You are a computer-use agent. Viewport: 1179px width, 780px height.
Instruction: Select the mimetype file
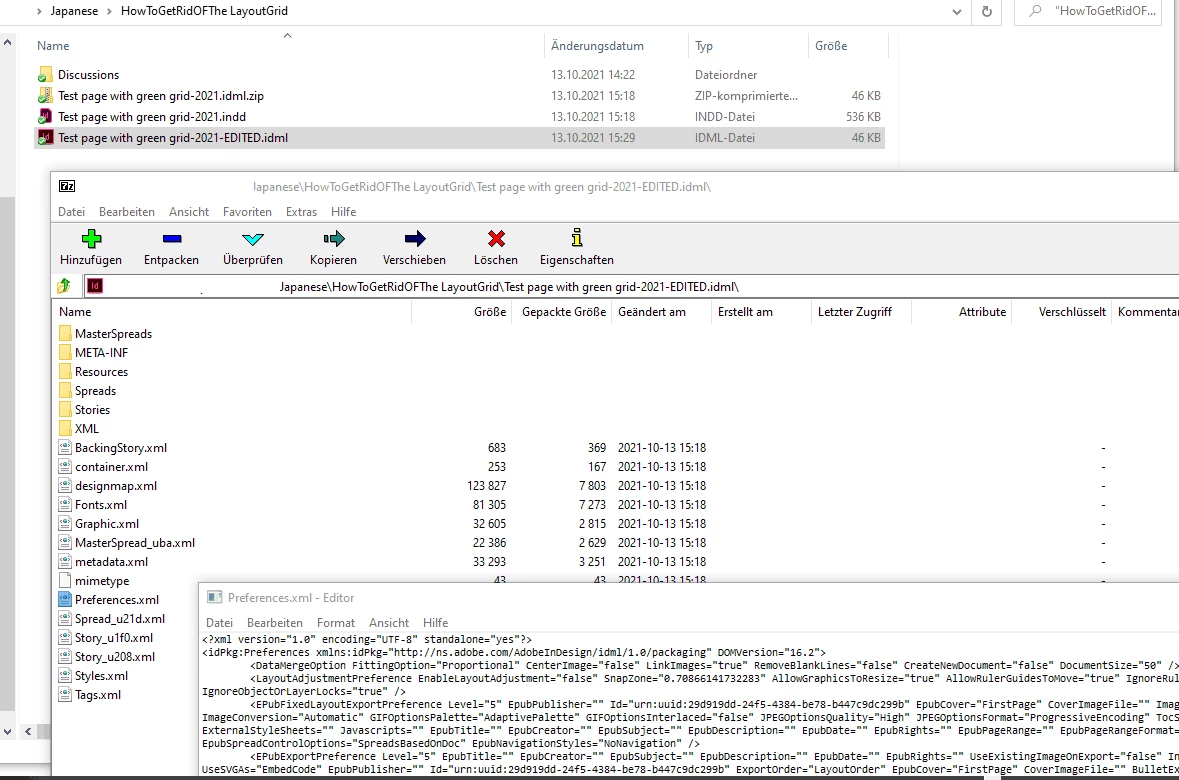(x=102, y=581)
